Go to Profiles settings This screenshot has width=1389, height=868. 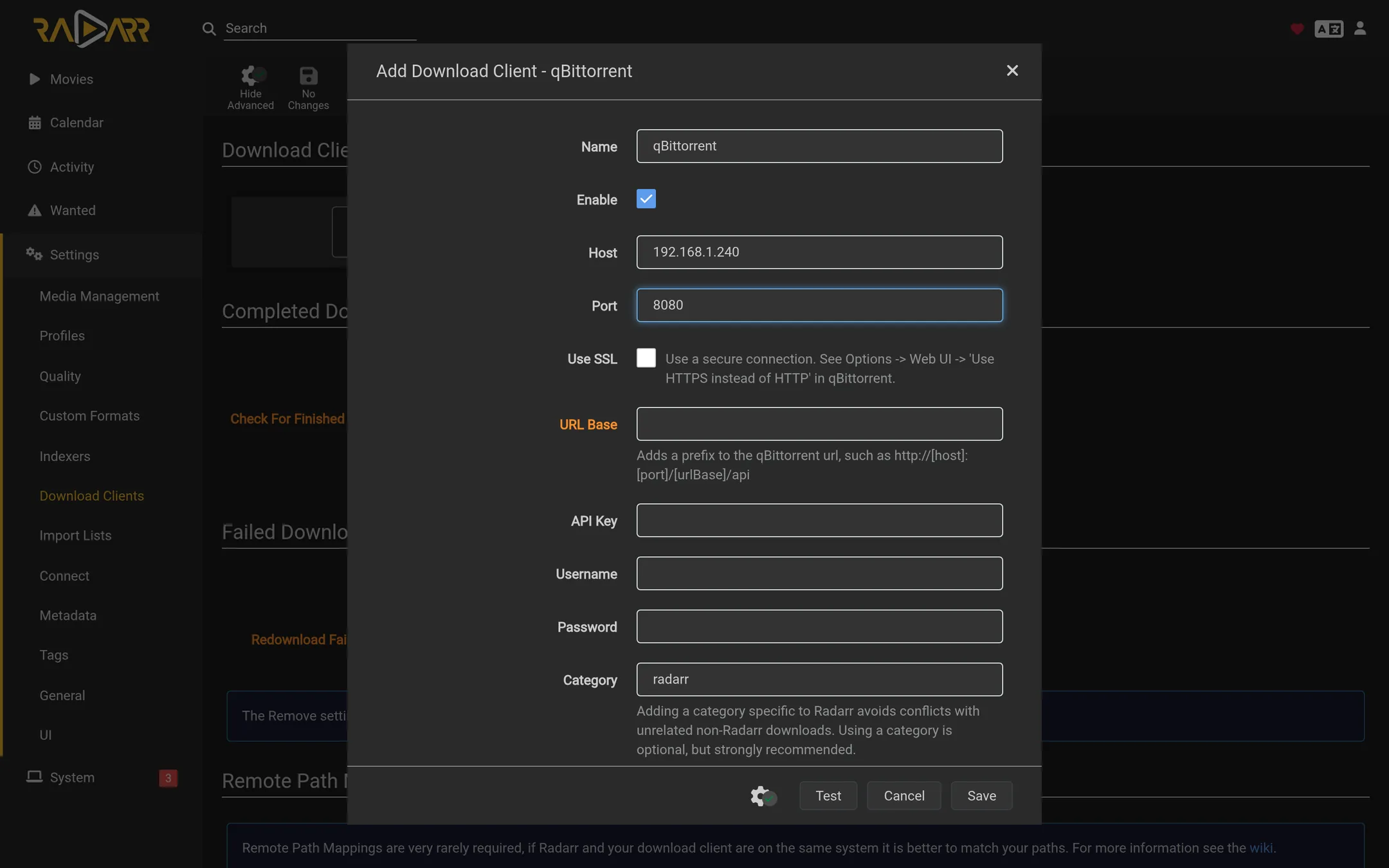[62, 336]
